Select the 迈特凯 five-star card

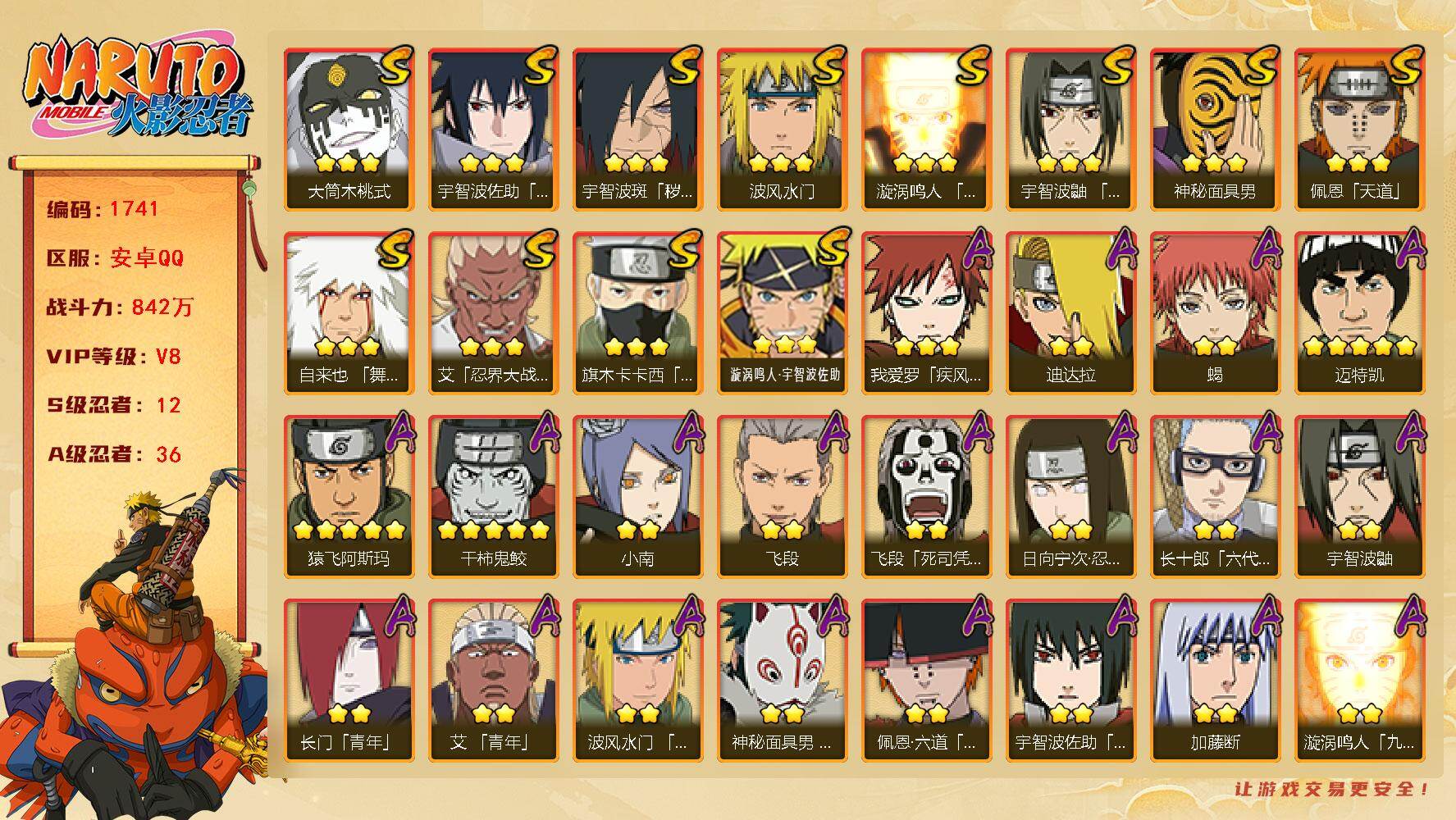click(1359, 312)
